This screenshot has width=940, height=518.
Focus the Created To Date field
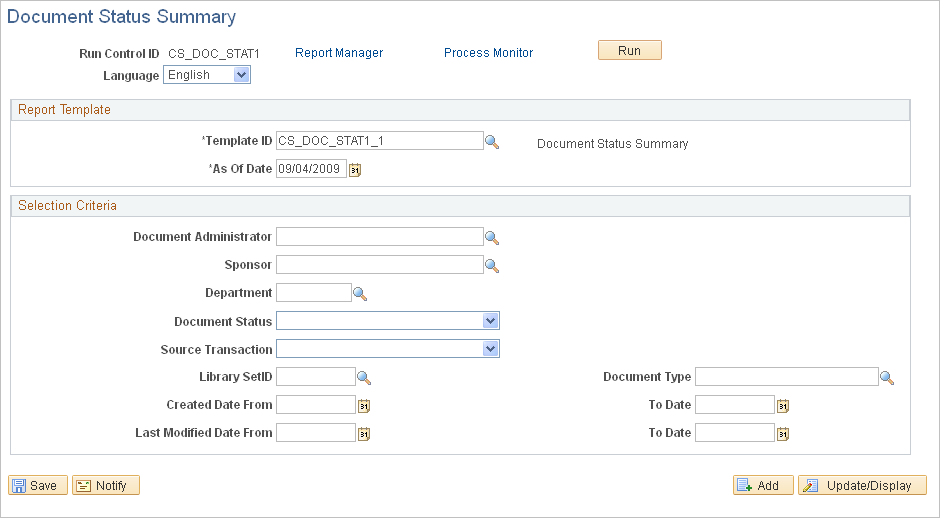pos(734,405)
